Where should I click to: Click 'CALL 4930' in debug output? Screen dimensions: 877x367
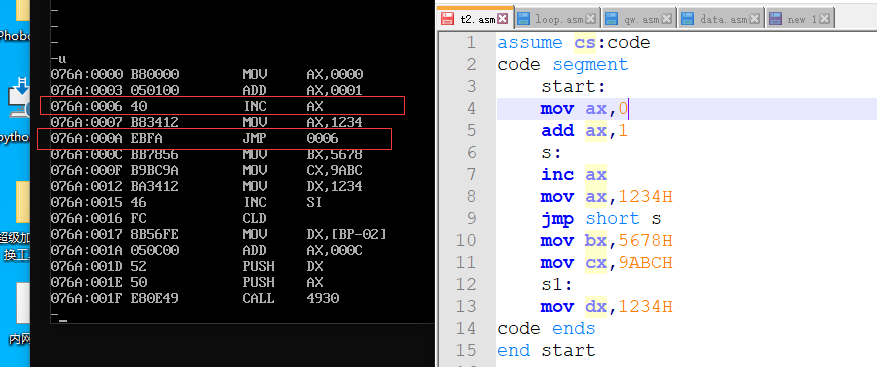tap(290, 298)
